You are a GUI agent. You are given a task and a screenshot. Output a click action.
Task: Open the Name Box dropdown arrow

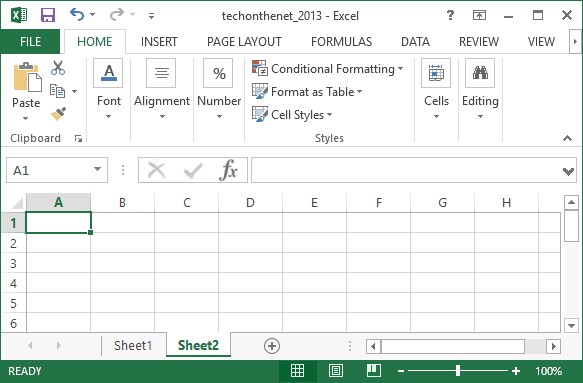point(97,170)
